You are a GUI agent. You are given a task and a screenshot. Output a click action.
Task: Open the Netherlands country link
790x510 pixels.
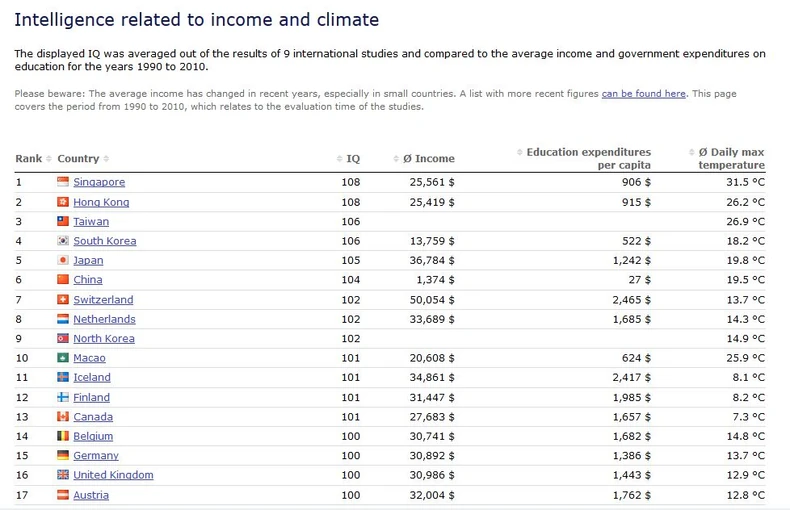[x=104, y=319]
